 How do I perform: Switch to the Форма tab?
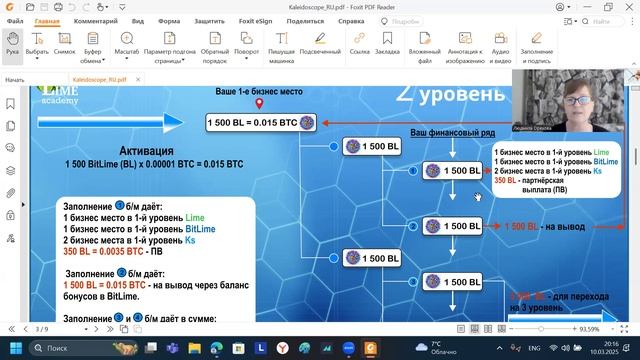pos(169,21)
